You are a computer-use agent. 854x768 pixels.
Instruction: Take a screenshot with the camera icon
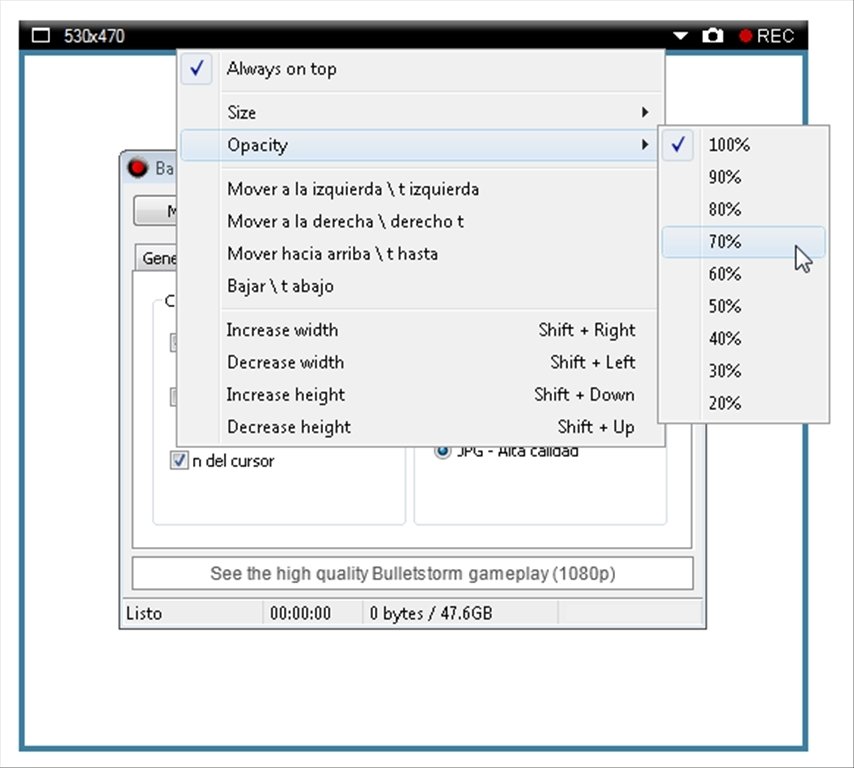(712, 36)
